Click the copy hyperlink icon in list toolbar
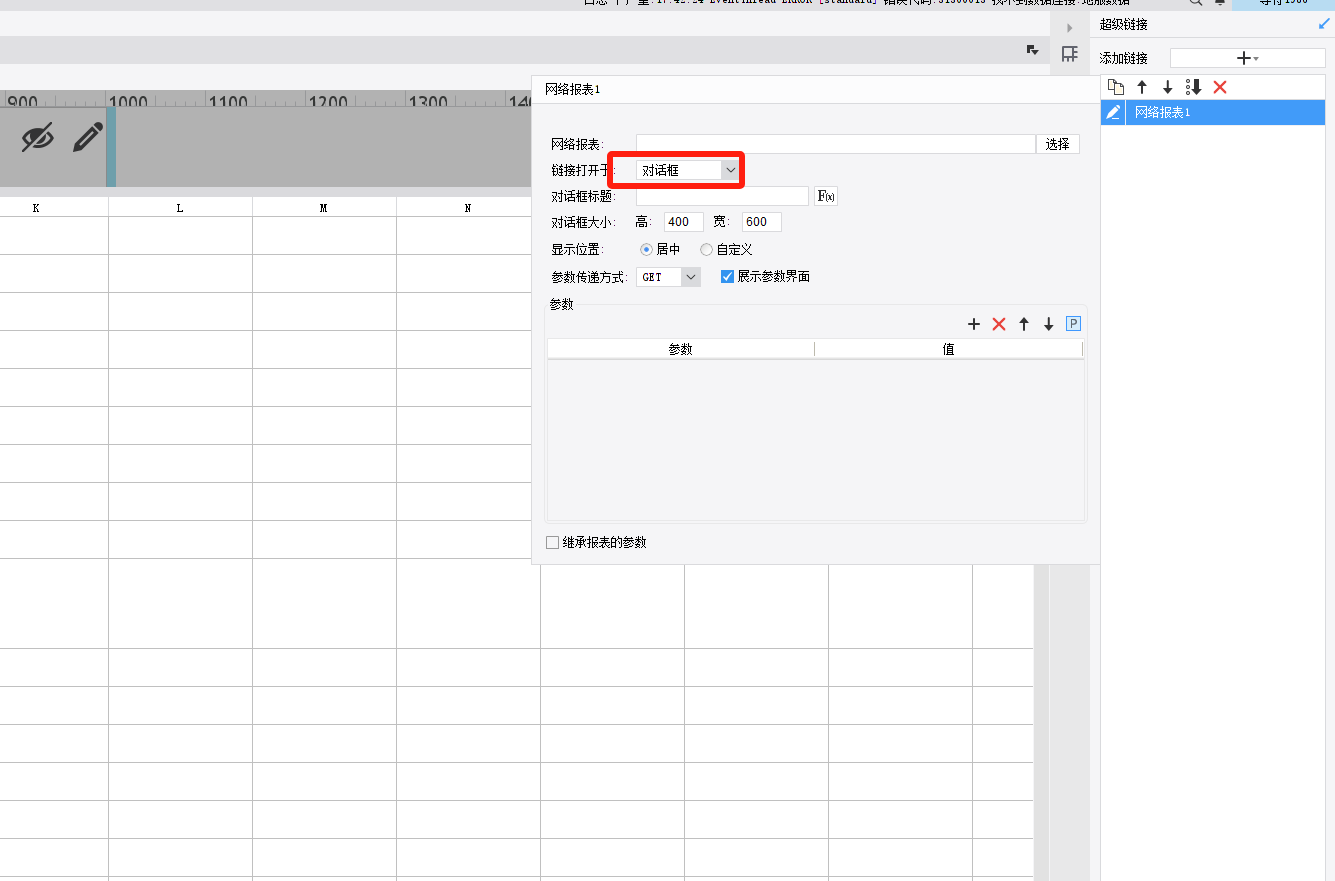The height and width of the screenshot is (881, 1335). (x=1116, y=87)
